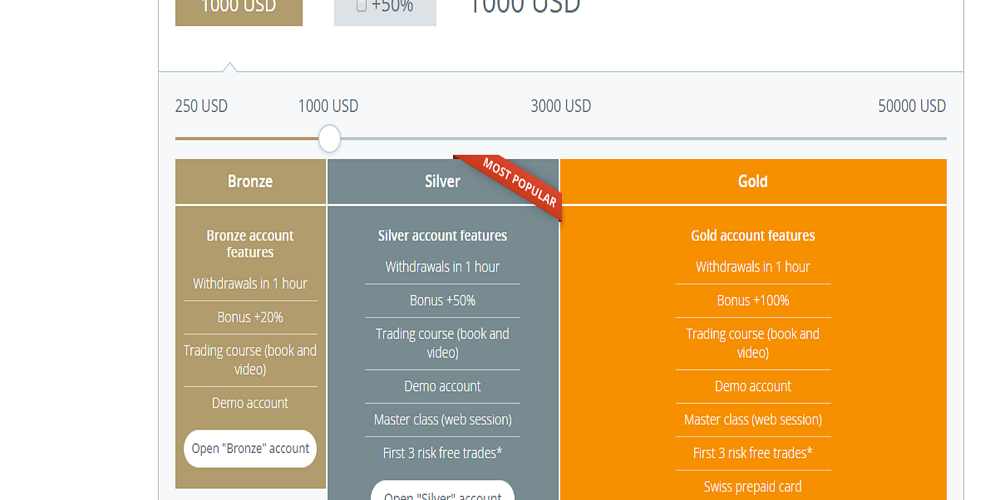Click the 1000 USD deposit amount button
The width and height of the screenshot is (1000, 500).
pyautogui.click(x=239, y=13)
